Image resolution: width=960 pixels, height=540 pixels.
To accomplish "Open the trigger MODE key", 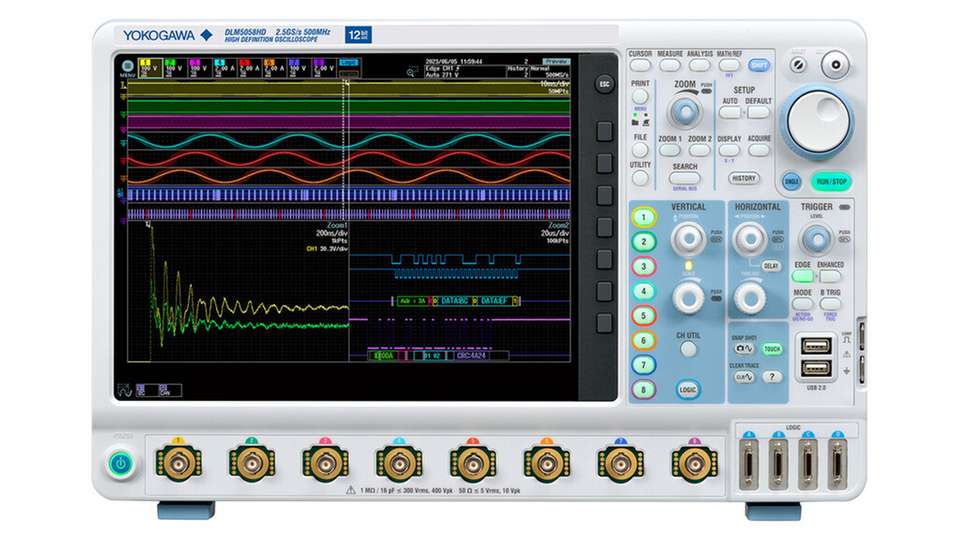I will click(803, 304).
